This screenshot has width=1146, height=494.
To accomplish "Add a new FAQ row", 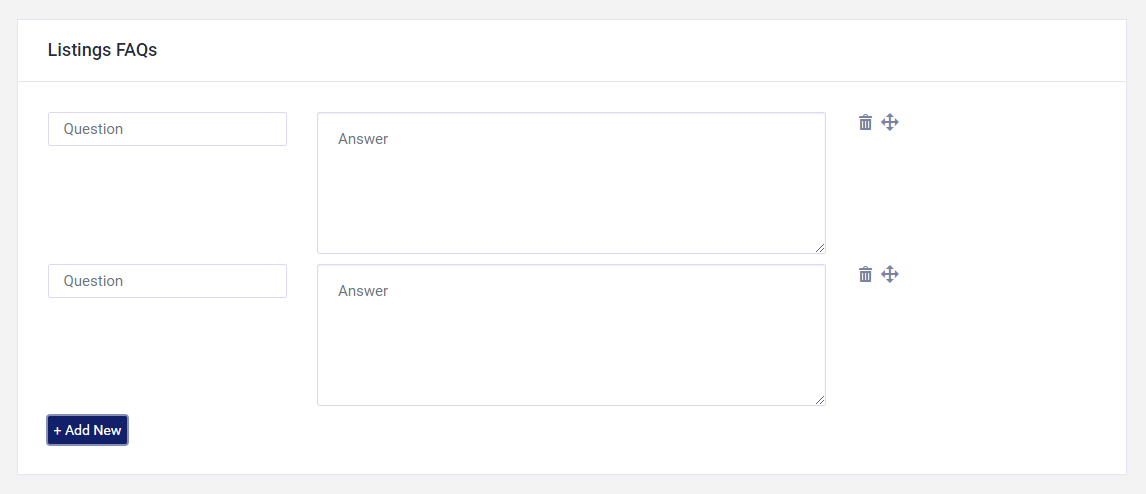I will pyautogui.click(x=87, y=430).
